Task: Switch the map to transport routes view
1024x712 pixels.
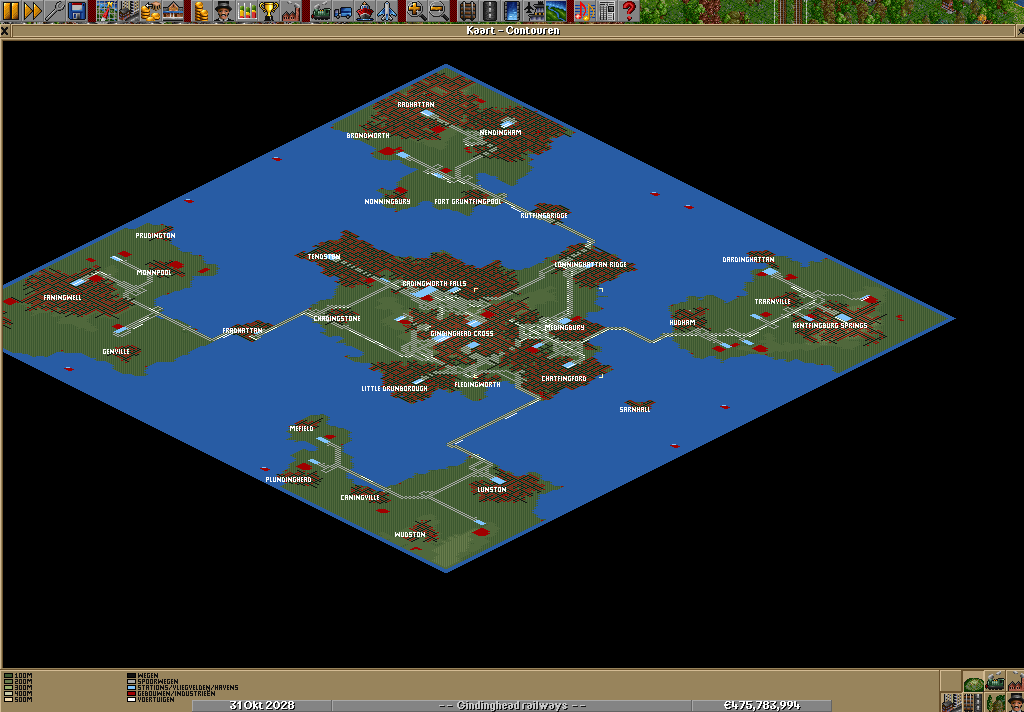Action: (973, 702)
